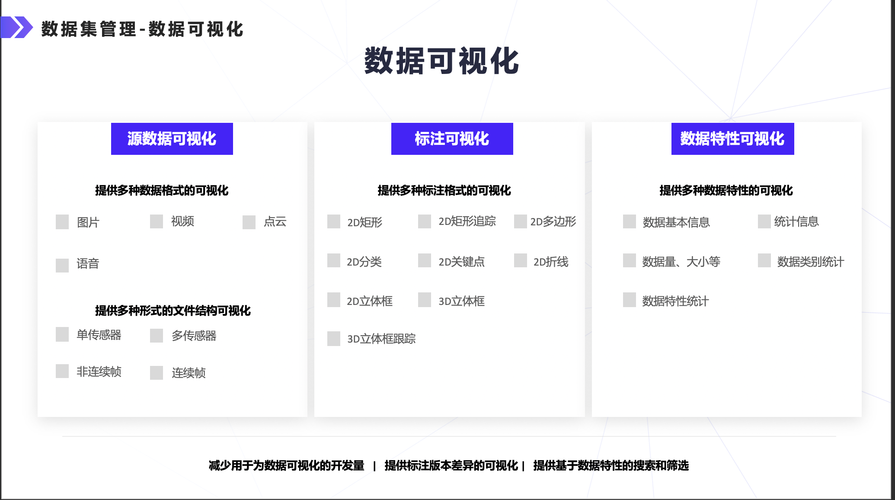Click the footer text 减少用于为数据可视化的开发量
Viewport: 895px width, 500px height.
click(x=287, y=466)
